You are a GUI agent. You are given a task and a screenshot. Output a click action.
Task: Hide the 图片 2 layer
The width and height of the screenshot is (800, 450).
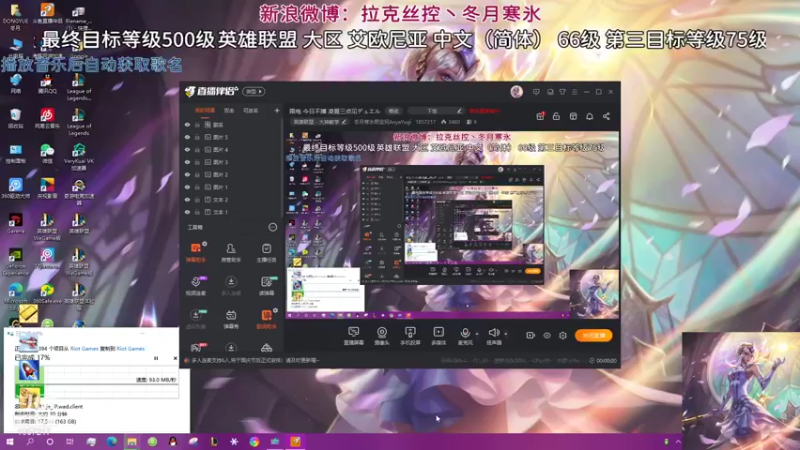(x=187, y=174)
